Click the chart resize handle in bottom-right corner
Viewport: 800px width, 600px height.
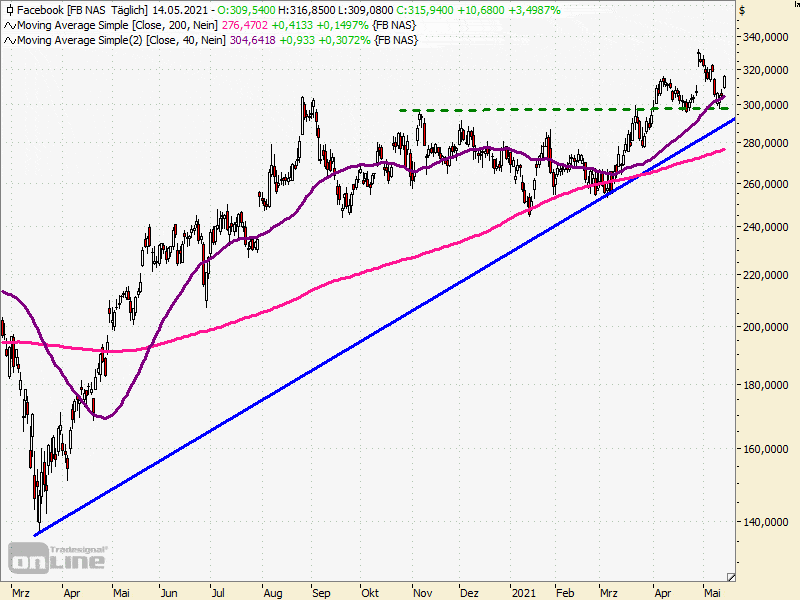730,577
